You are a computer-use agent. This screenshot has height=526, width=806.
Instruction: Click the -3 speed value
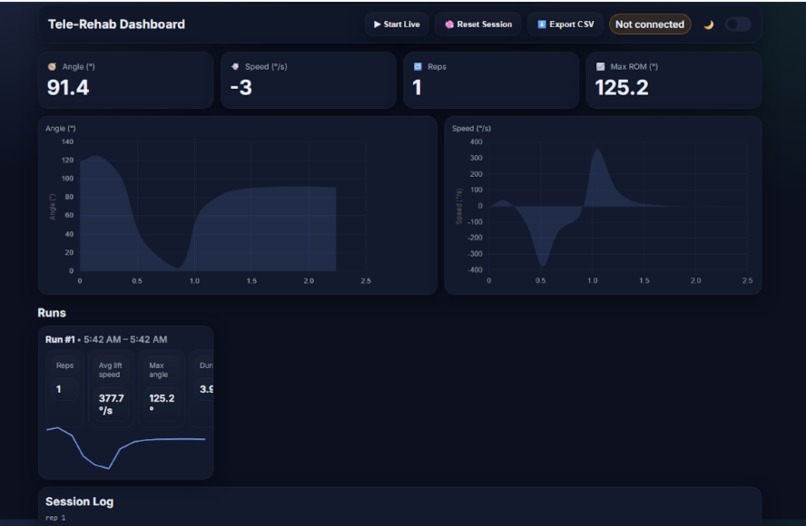[x=241, y=87]
